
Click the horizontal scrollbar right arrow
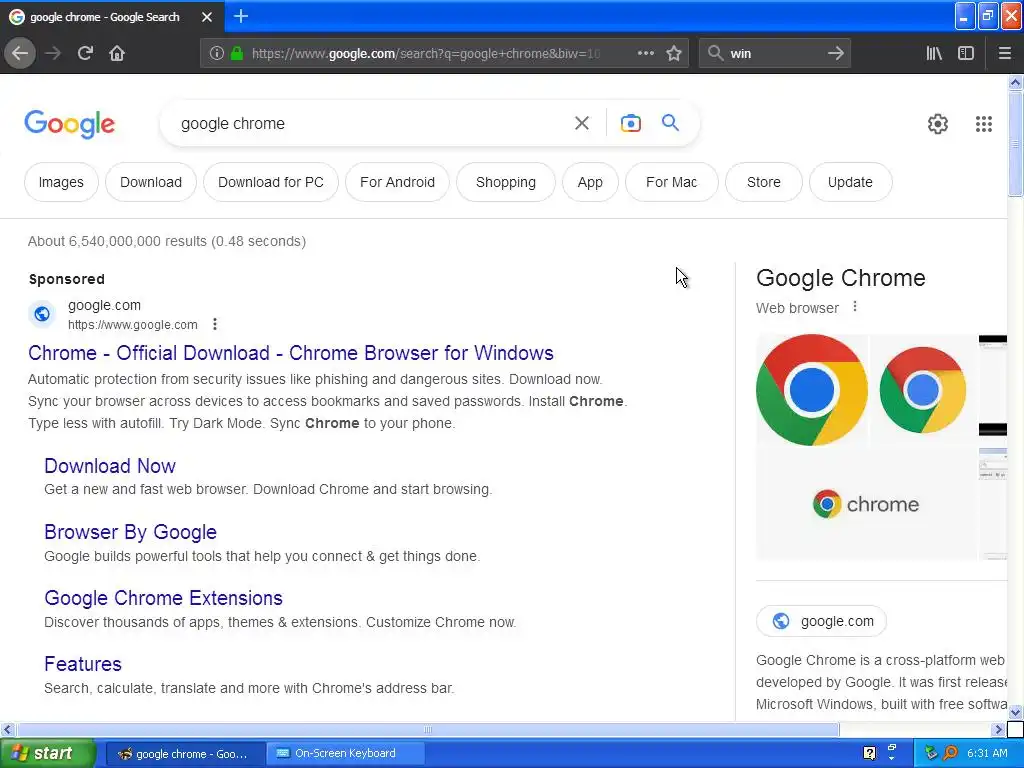click(998, 729)
